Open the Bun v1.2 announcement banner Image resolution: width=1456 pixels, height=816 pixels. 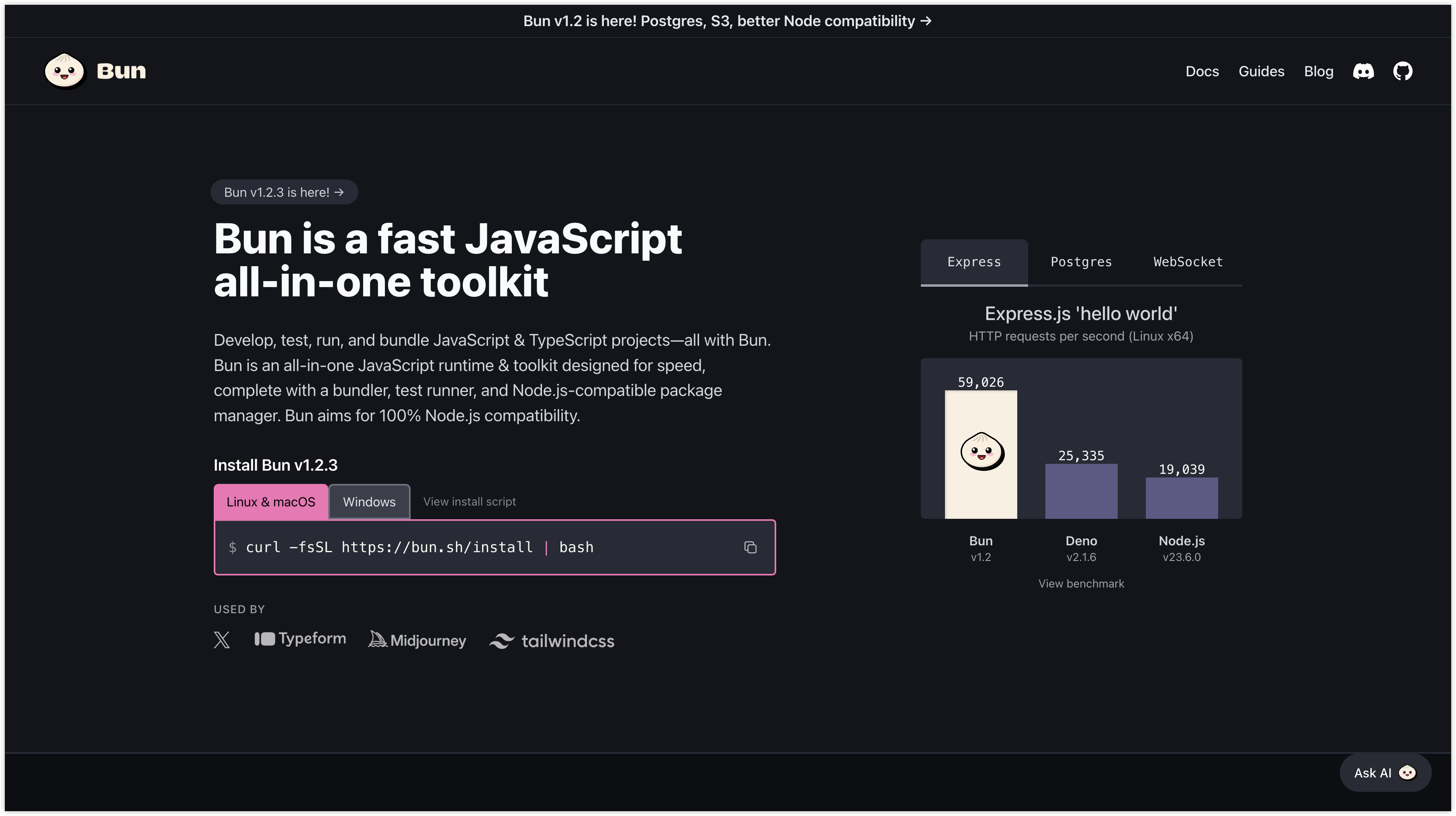[x=728, y=21]
